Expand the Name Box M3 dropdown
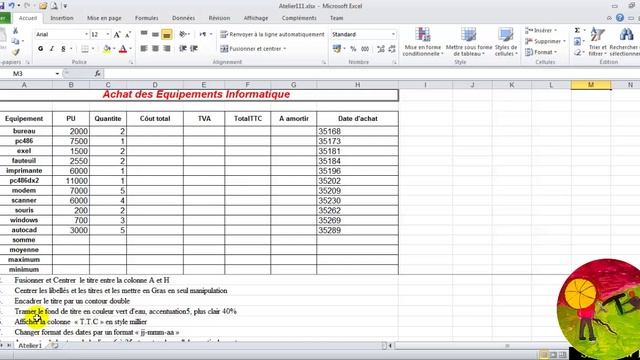640x360 pixels. coord(57,73)
